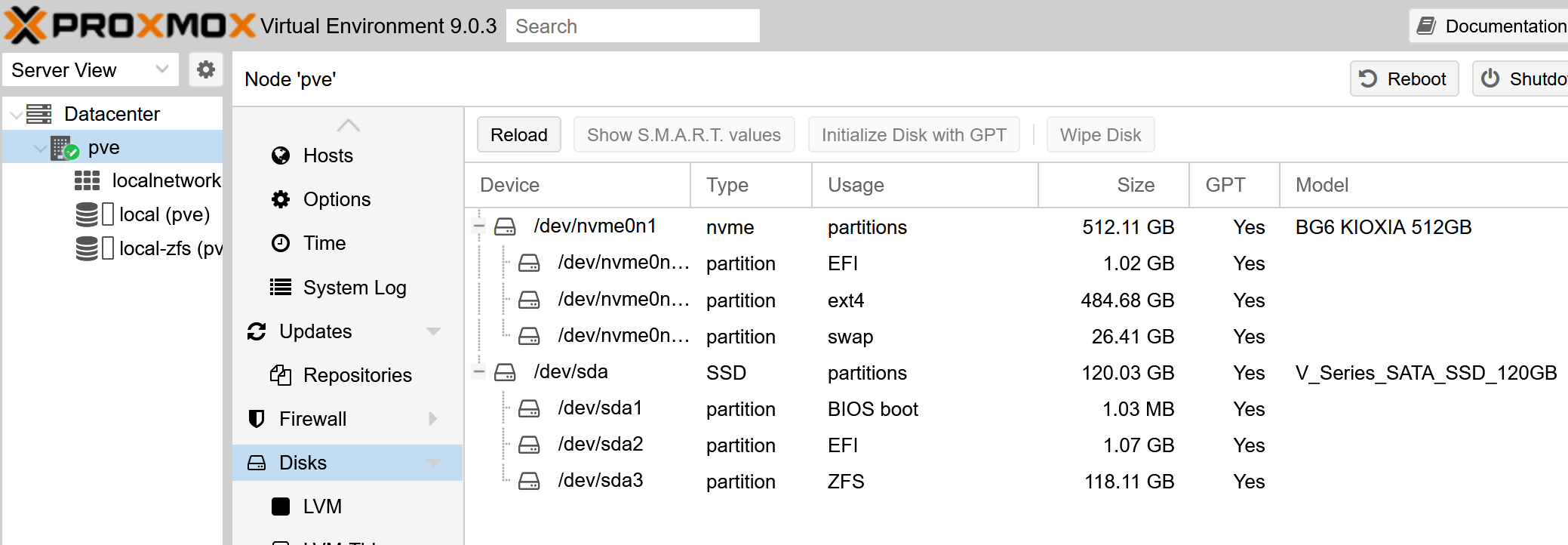
Task: Click the /dev/sda1 partition disk icon
Action: coord(529,408)
